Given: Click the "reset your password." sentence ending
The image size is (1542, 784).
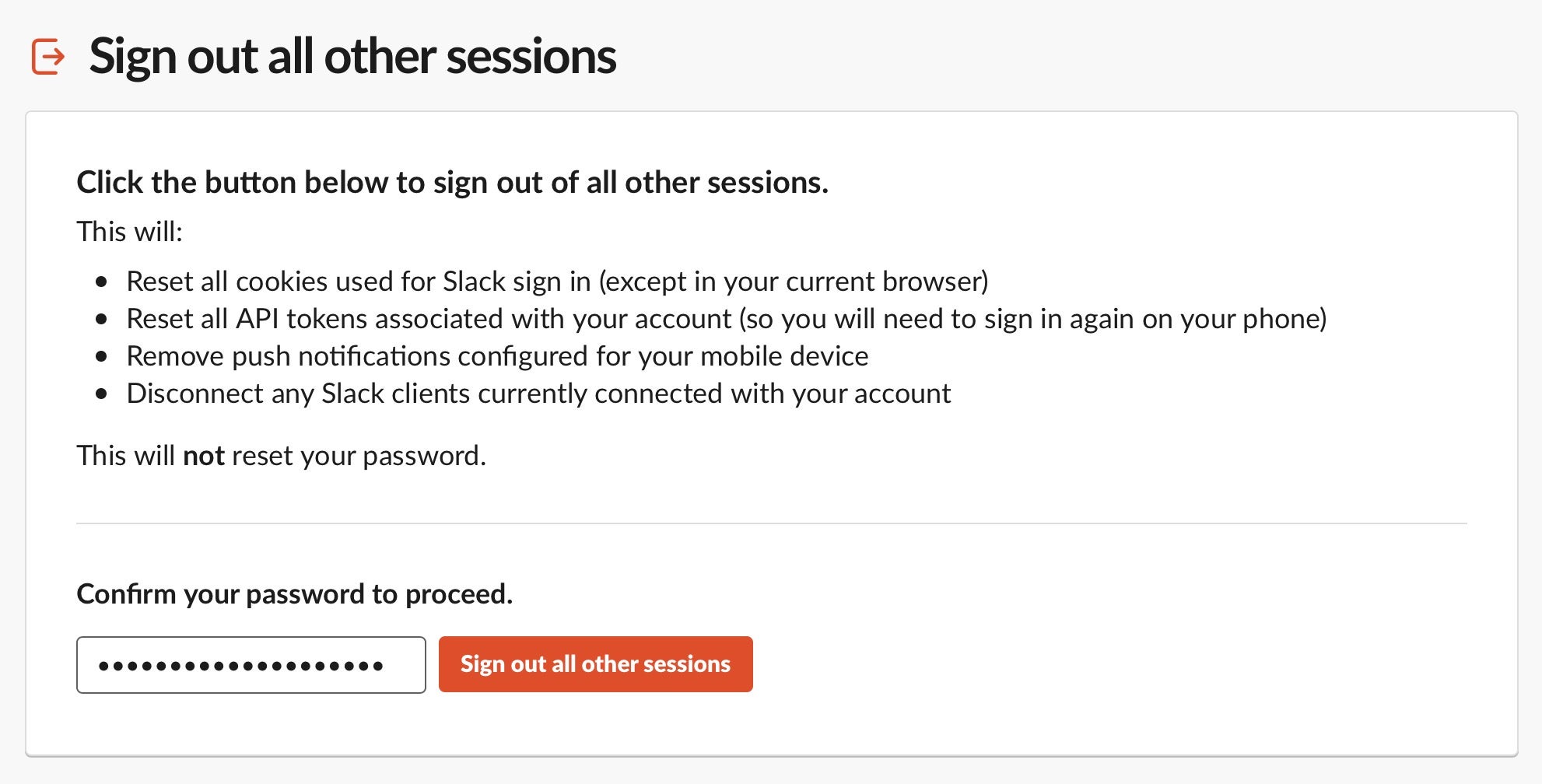Looking at the screenshot, I should (x=359, y=456).
